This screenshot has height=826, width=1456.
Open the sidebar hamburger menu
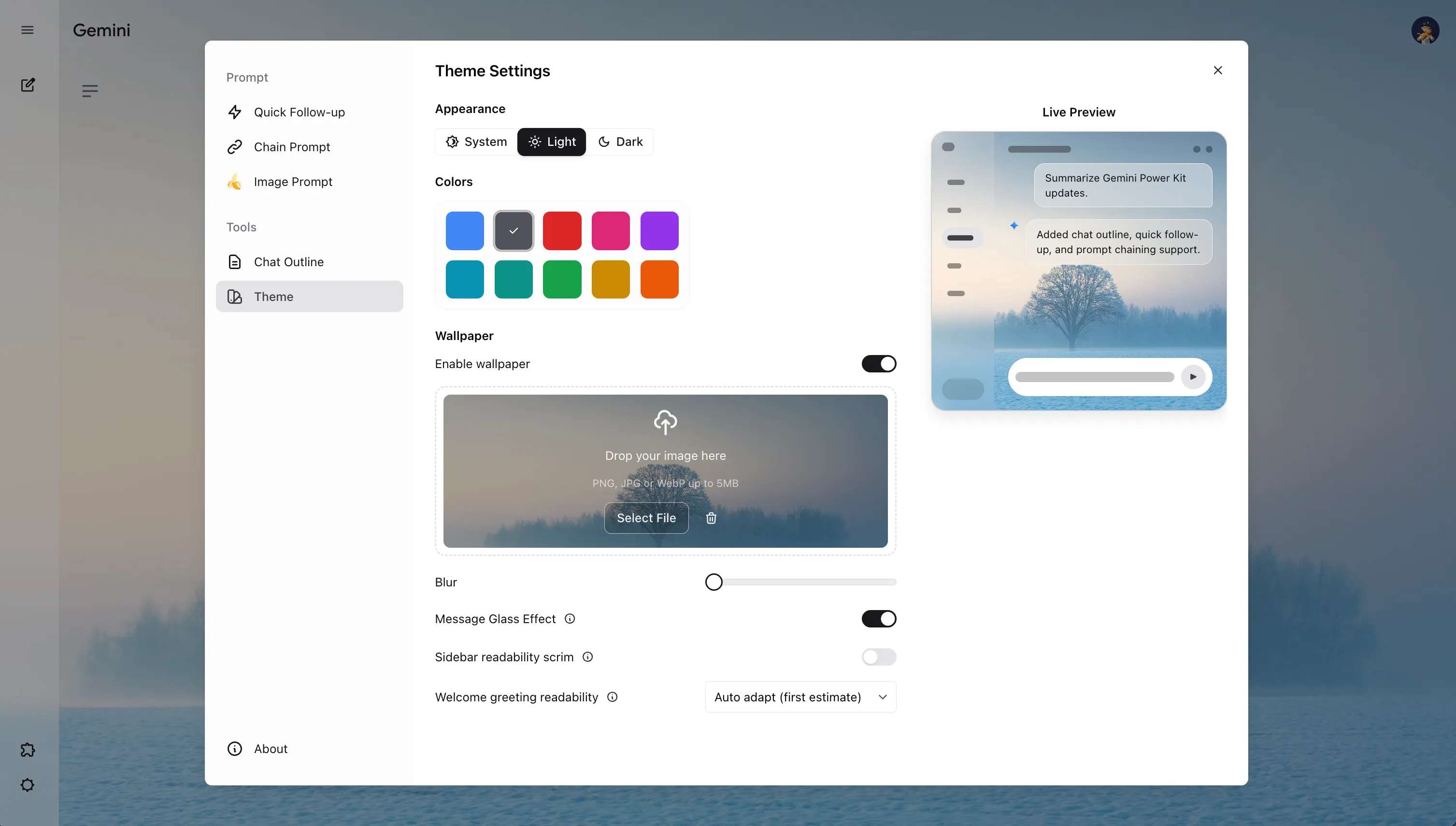pyautogui.click(x=27, y=29)
